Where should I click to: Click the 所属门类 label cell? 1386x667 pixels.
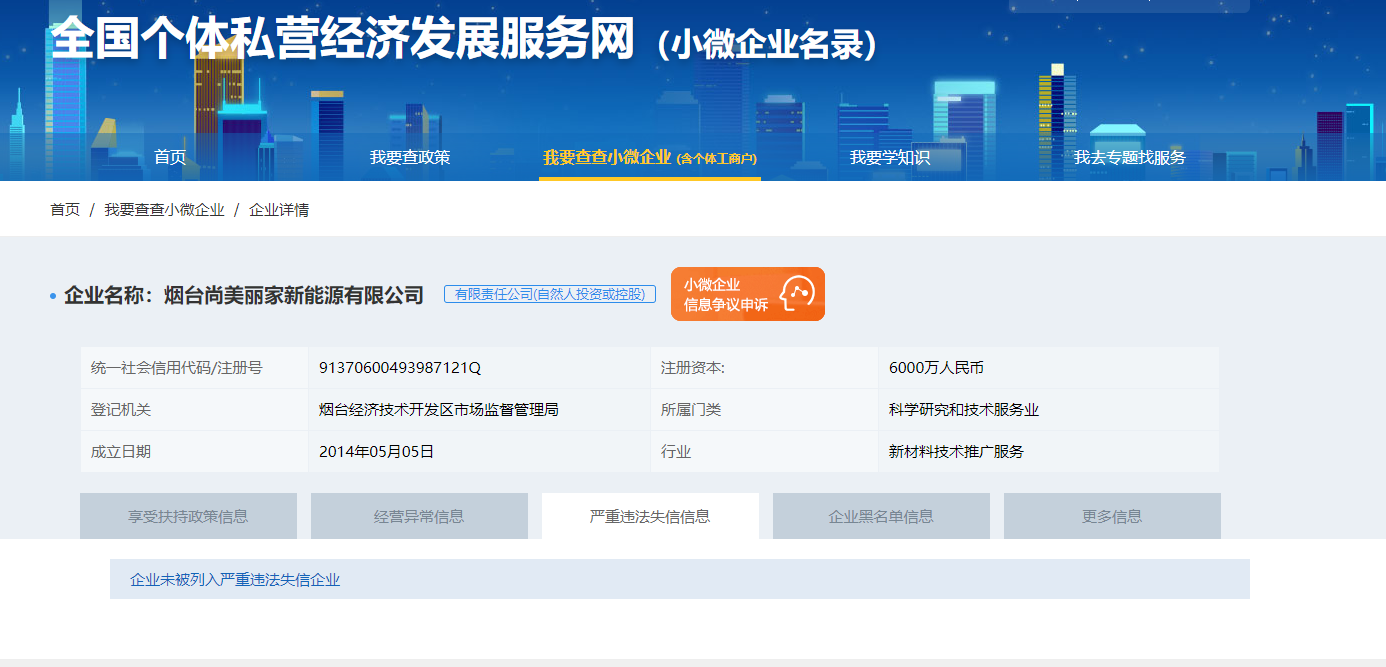(x=764, y=410)
